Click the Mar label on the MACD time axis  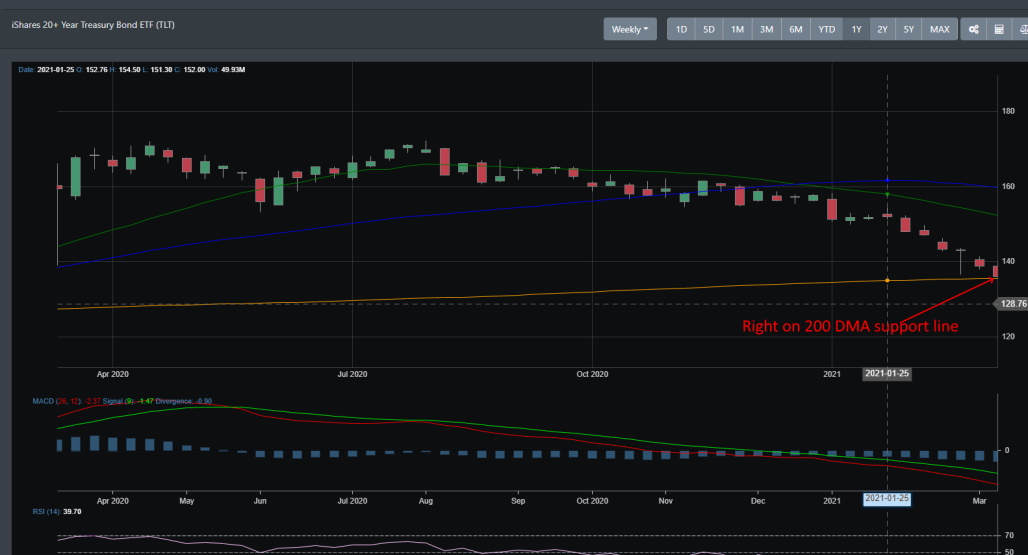979,501
